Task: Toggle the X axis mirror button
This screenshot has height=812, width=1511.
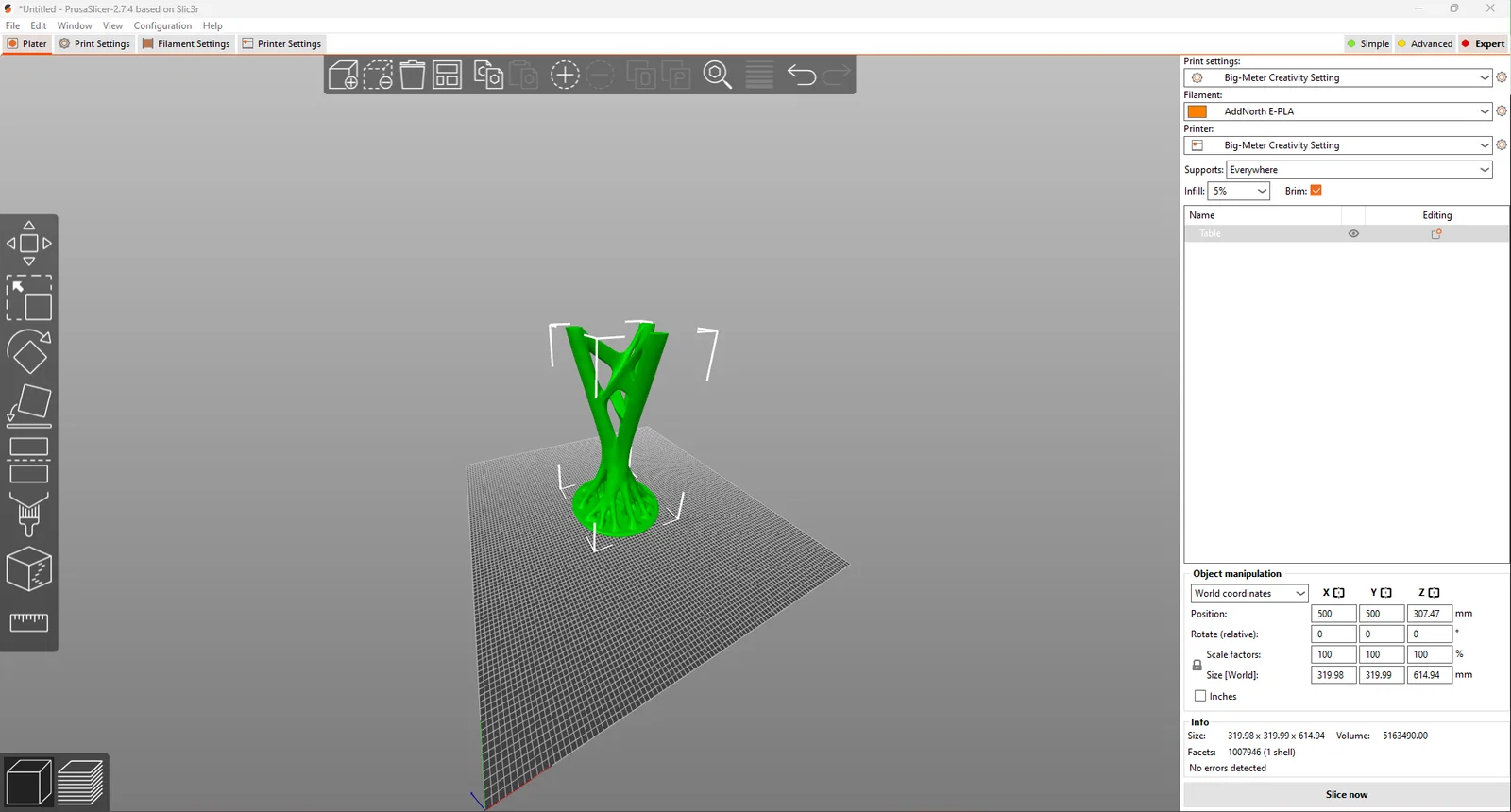Action: pos(1338,593)
